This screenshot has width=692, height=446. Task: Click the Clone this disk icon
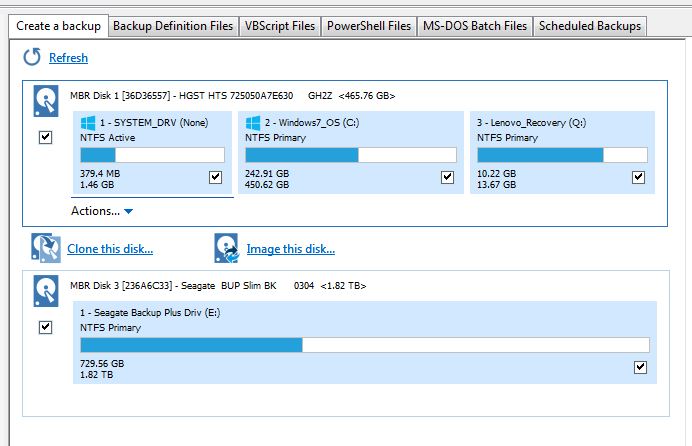[x=46, y=248]
